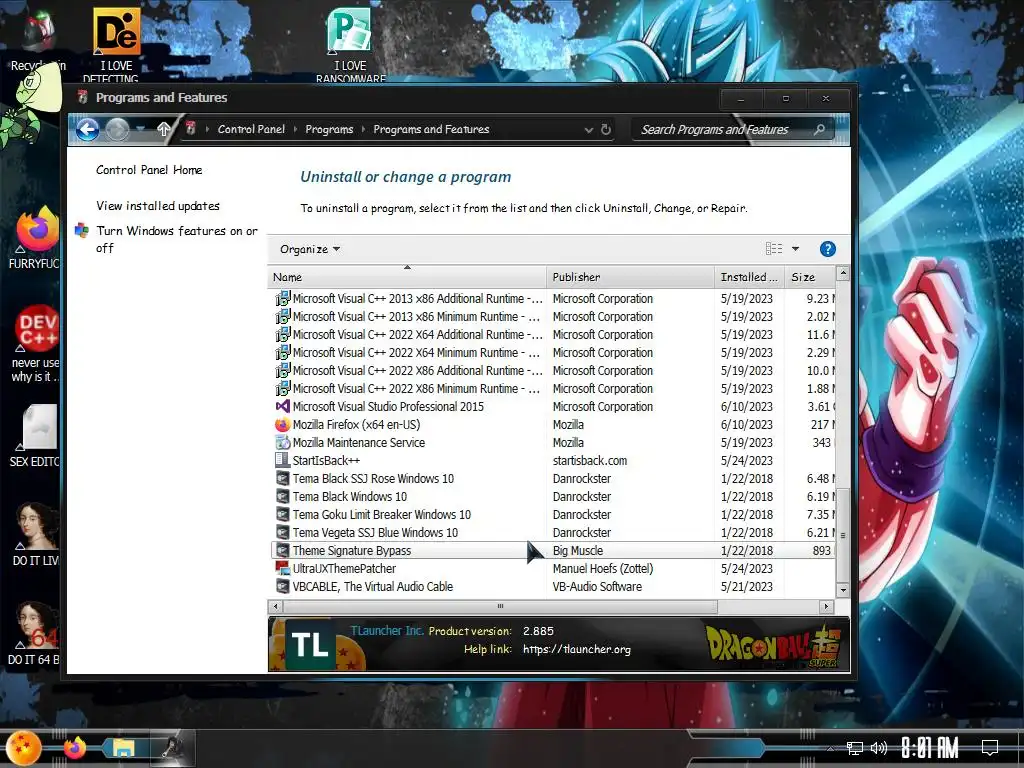Open File Explorer from the taskbar
The image size is (1024, 768).
[123, 748]
